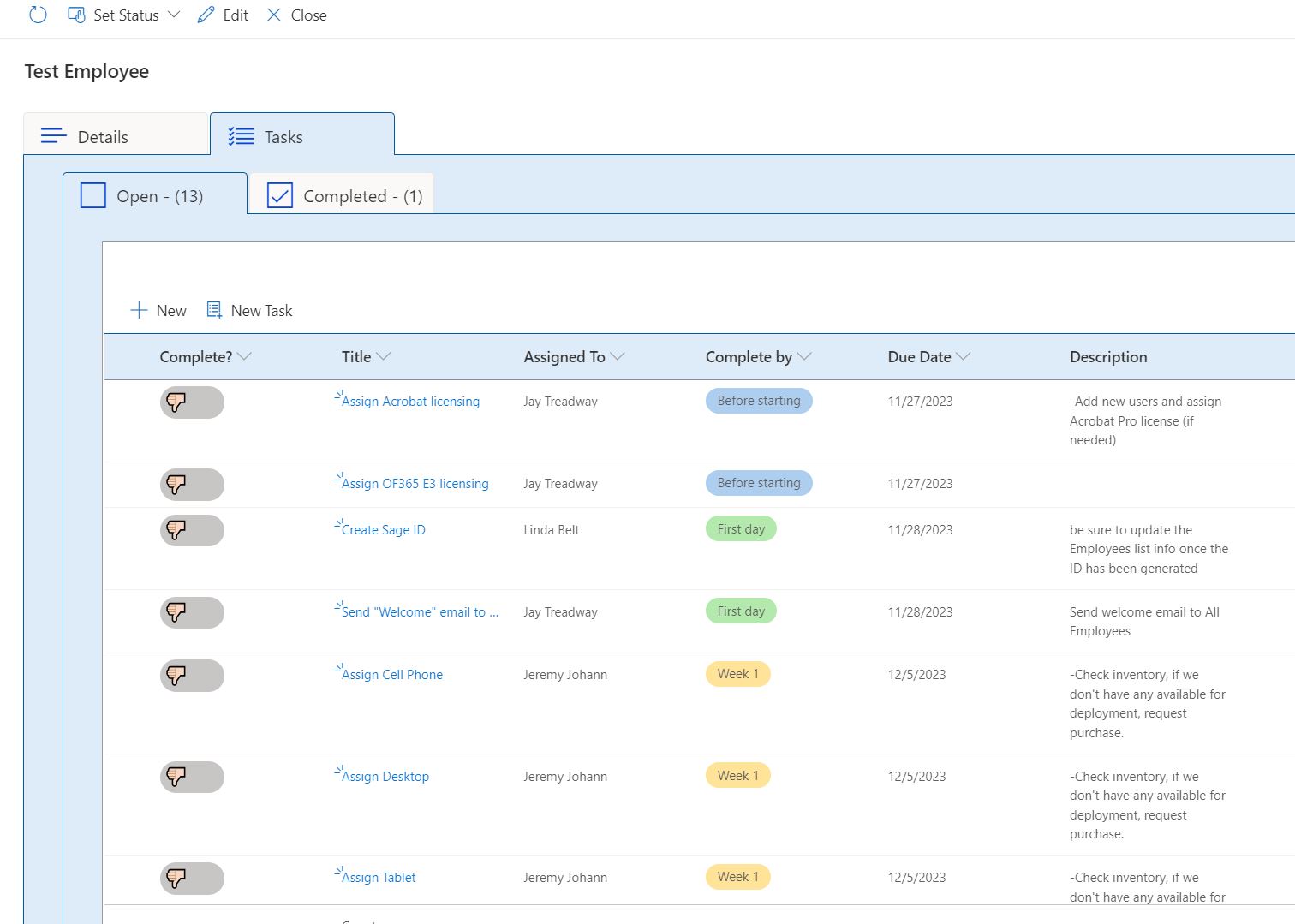Click the Details tab lines icon

point(54,136)
